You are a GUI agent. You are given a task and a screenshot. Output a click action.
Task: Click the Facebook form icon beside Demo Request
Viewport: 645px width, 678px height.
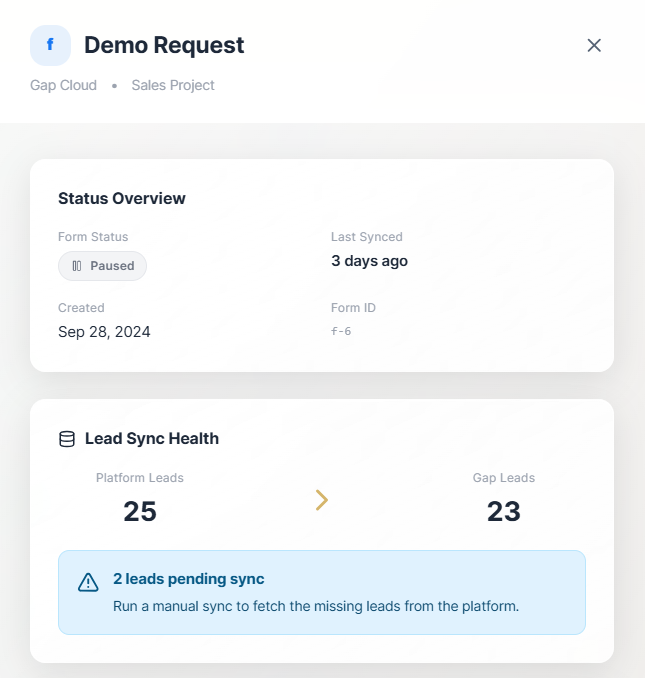point(50,45)
